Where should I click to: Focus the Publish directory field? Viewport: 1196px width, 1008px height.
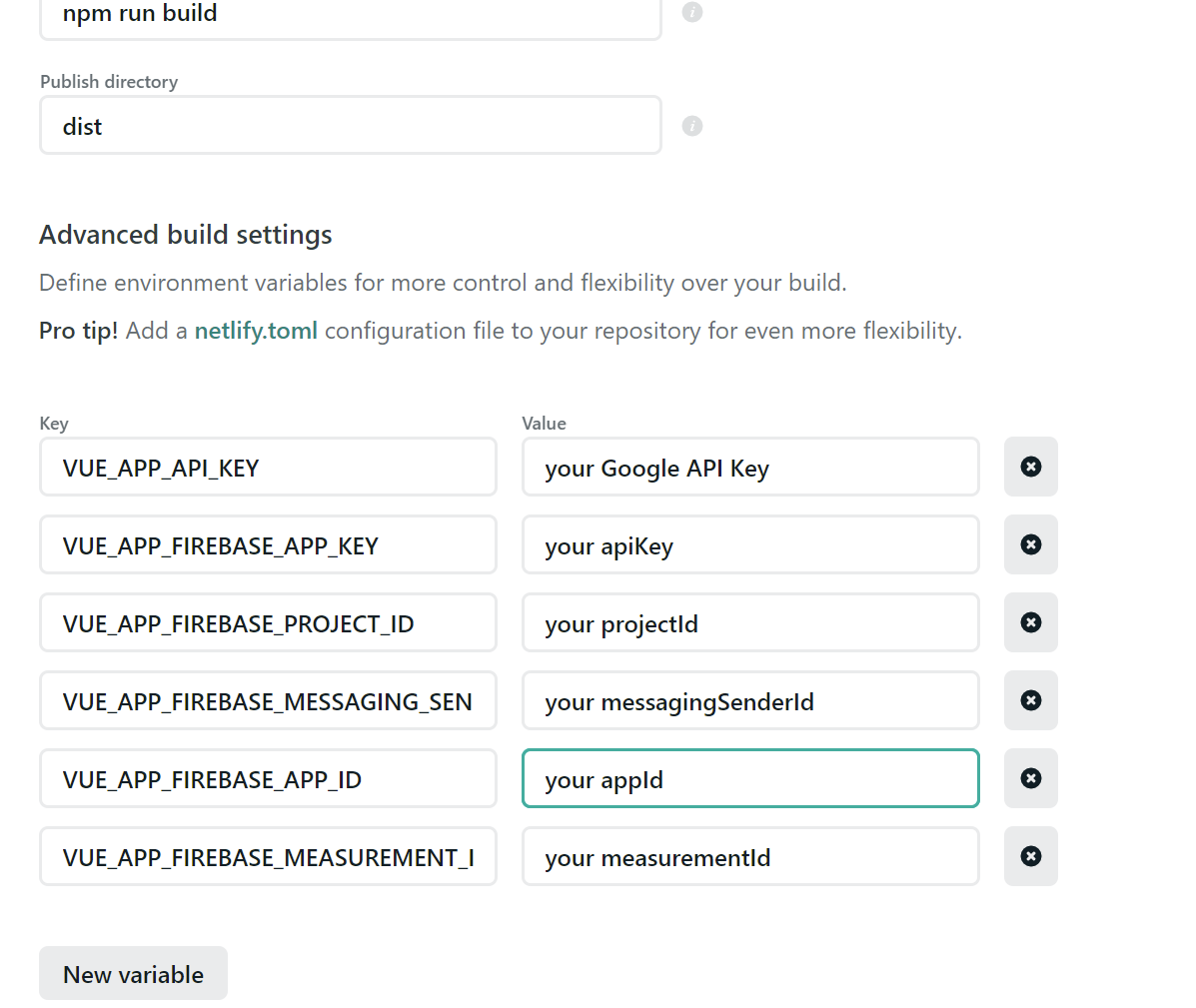click(350, 126)
